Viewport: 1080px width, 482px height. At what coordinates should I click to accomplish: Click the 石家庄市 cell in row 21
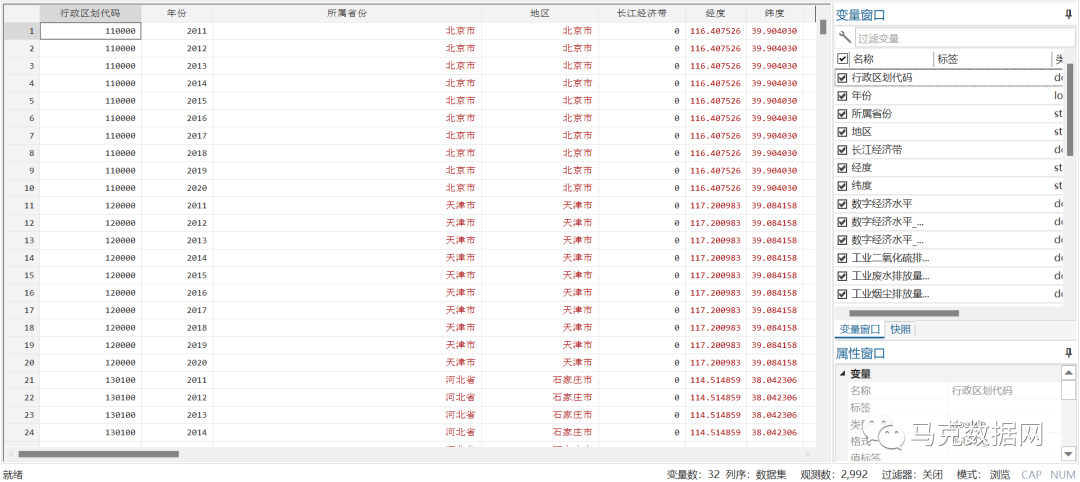(x=540, y=379)
